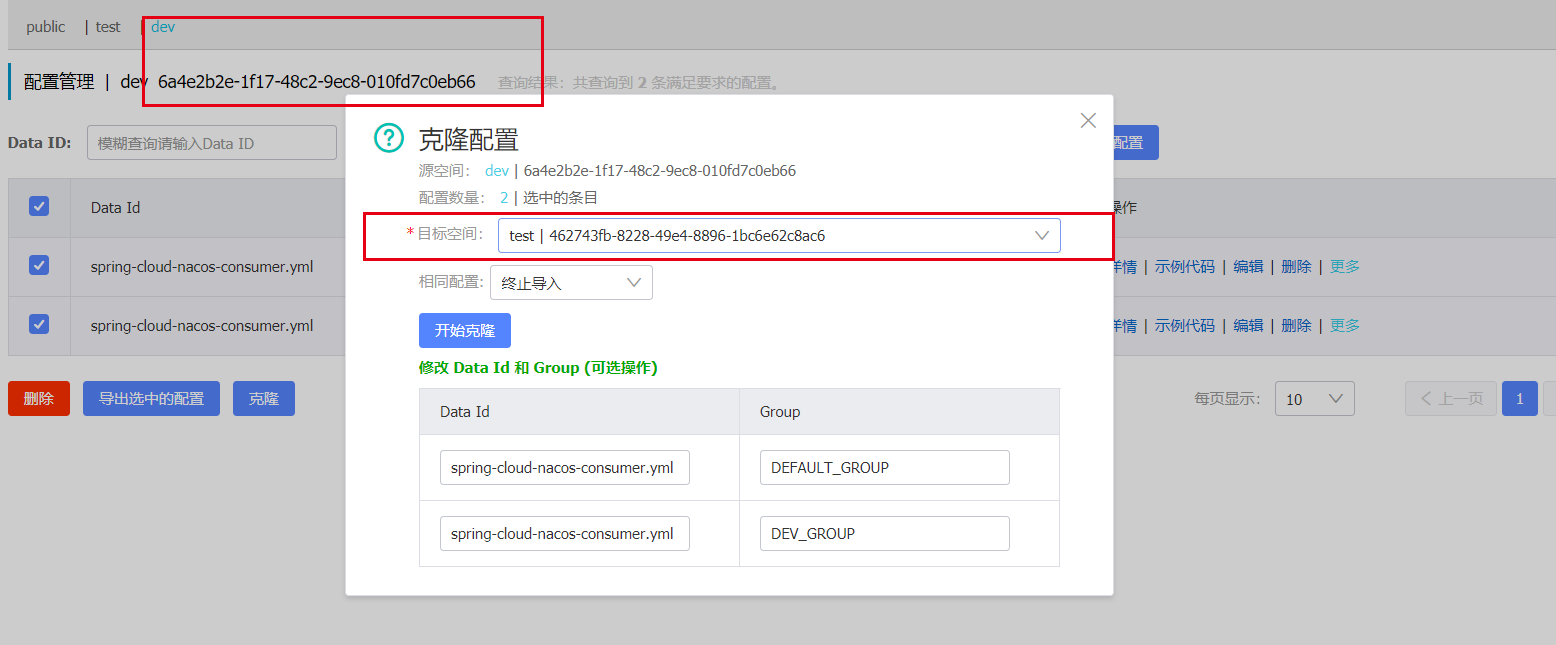Switch to the public namespace tab
The image size is (1556, 645).
pos(46,27)
